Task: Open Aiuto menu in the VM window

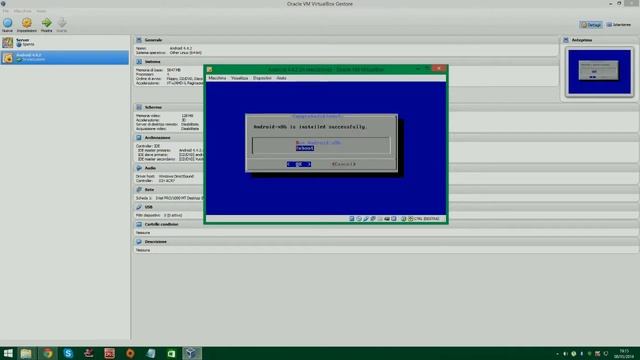Action: pos(281,78)
